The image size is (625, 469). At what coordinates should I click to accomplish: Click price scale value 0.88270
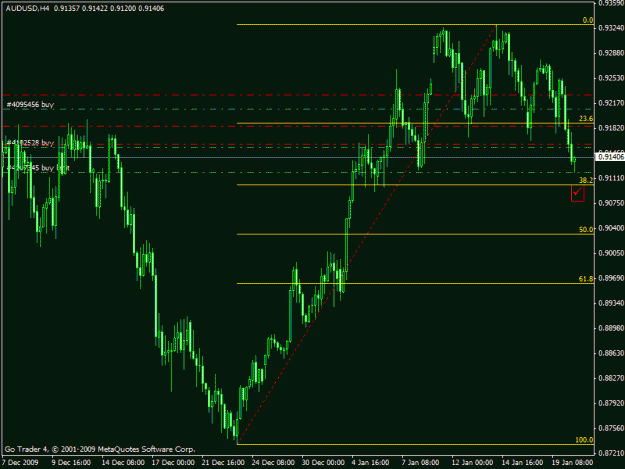point(611,378)
